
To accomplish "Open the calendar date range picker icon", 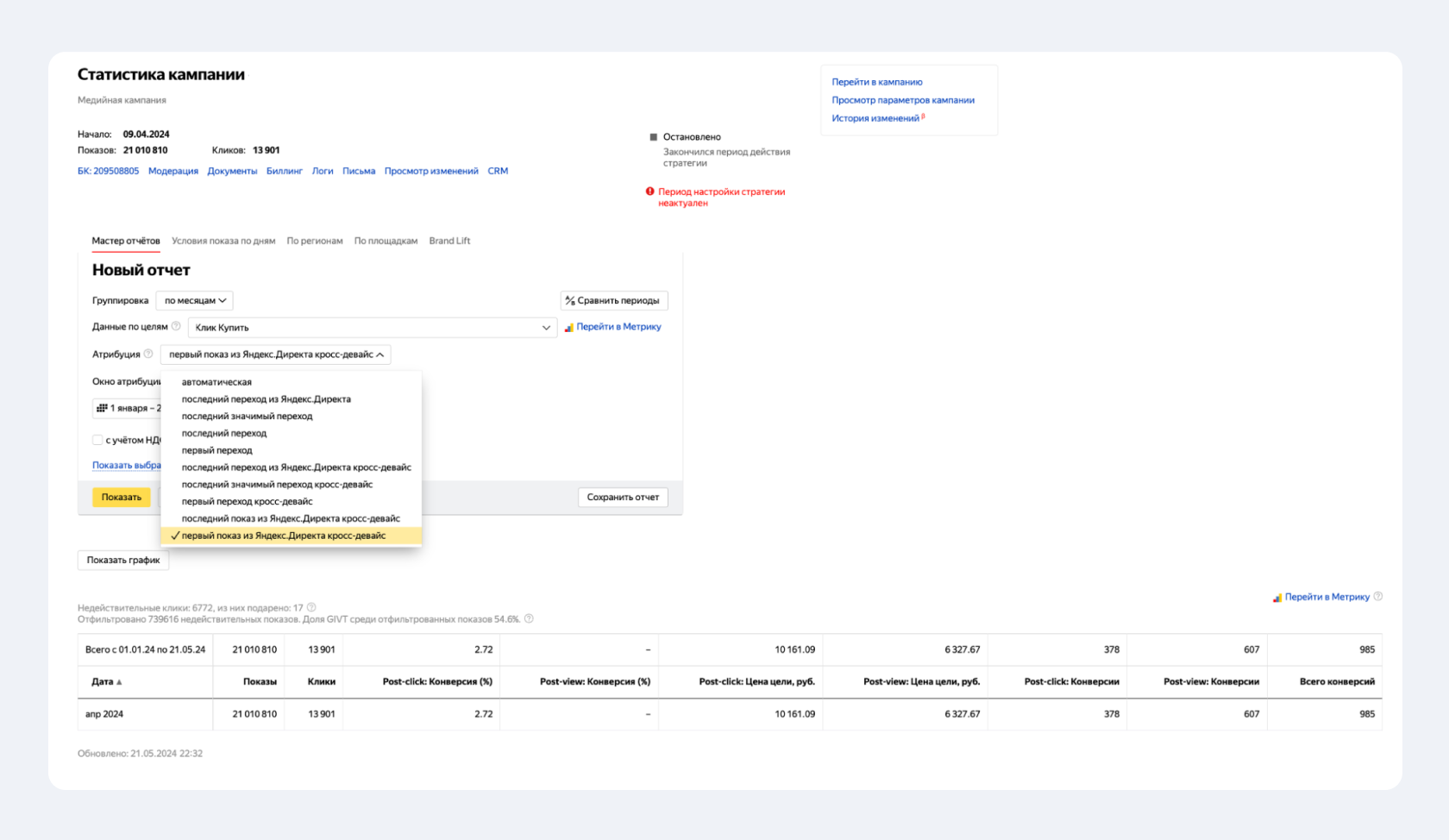I will point(102,408).
